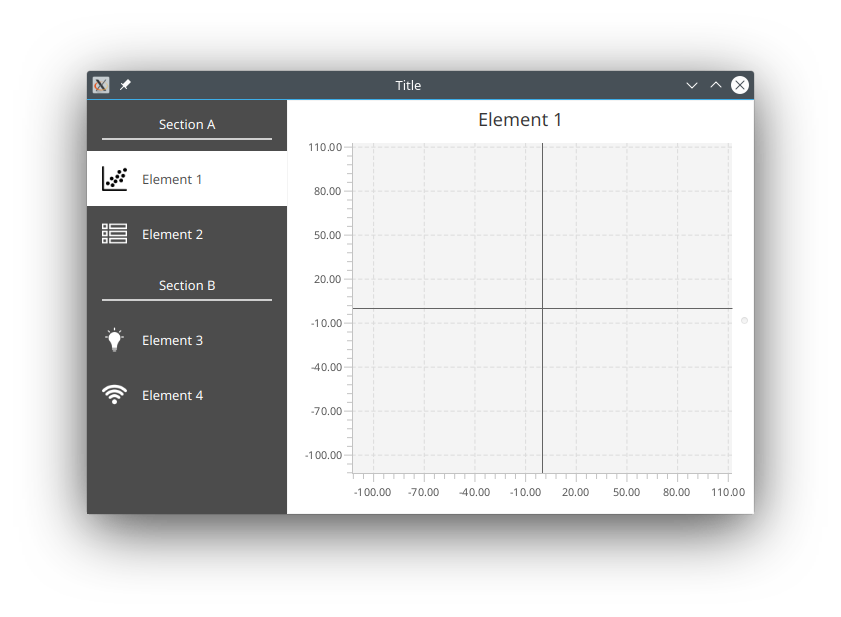This screenshot has height=617, width=841.
Task: Click the x-axis label 50.00
Action: 626,492
